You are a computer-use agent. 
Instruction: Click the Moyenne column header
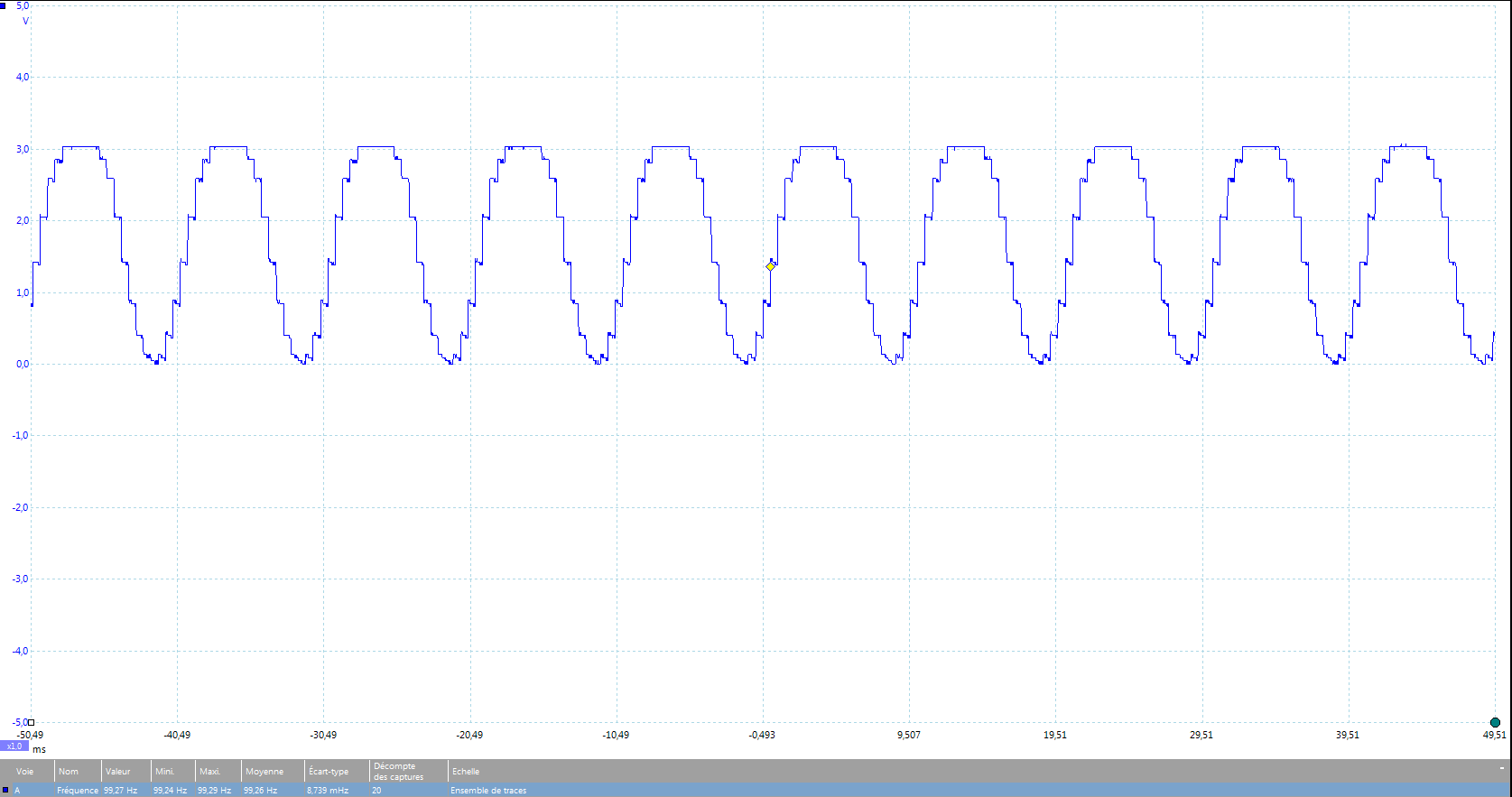tap(264, 772)
